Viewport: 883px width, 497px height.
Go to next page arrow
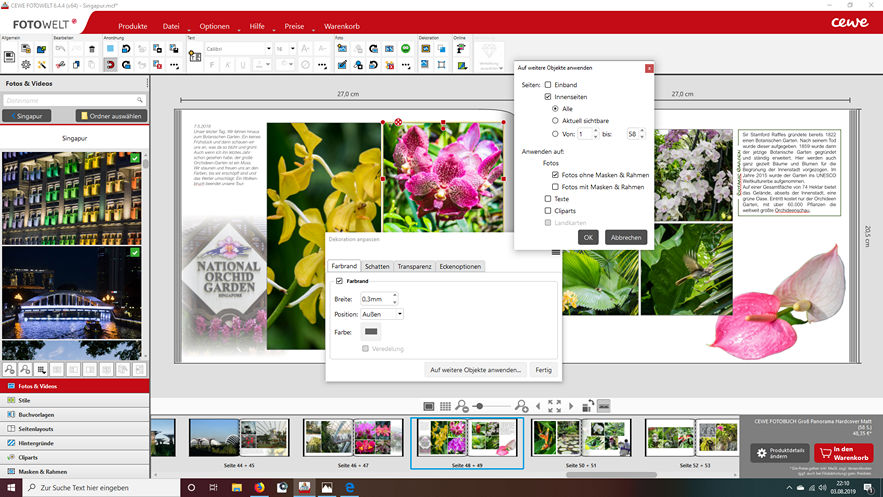[x=571, y=407]
